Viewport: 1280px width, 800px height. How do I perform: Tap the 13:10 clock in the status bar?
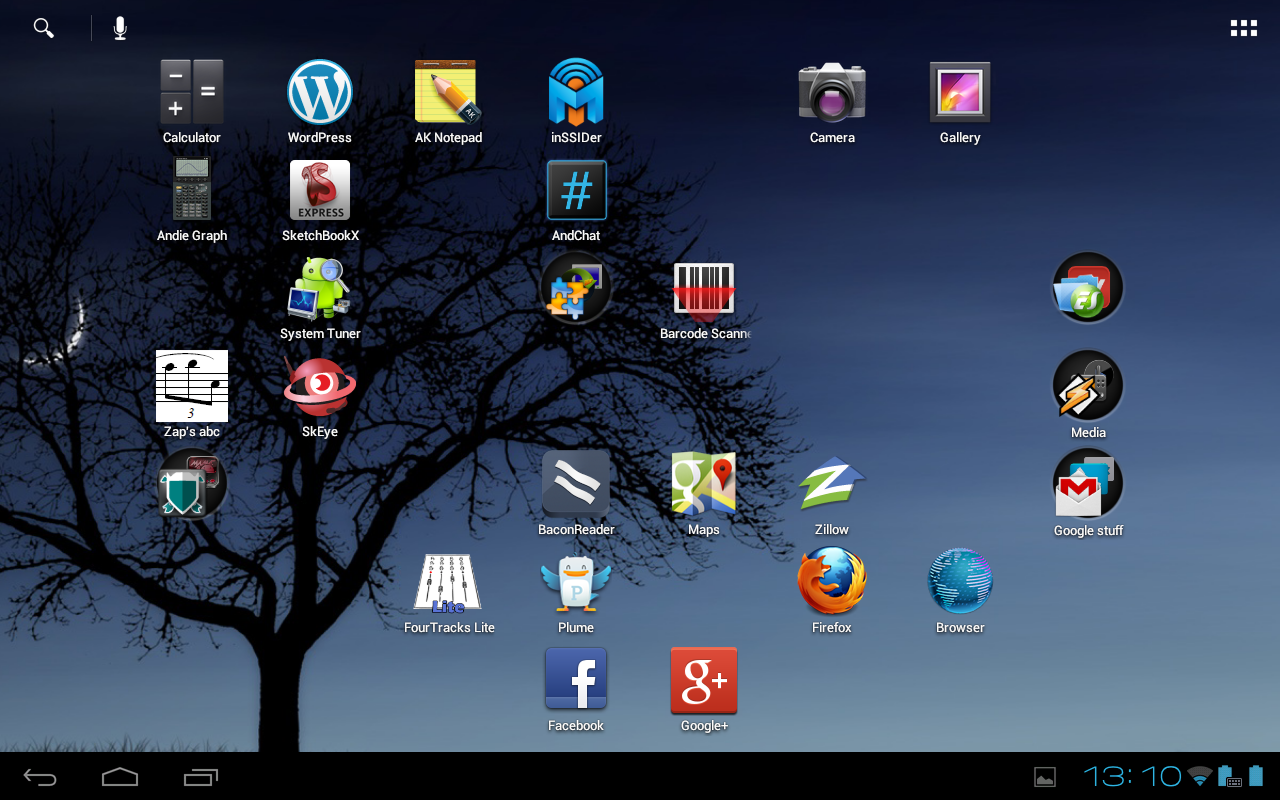pos(1132,777)
